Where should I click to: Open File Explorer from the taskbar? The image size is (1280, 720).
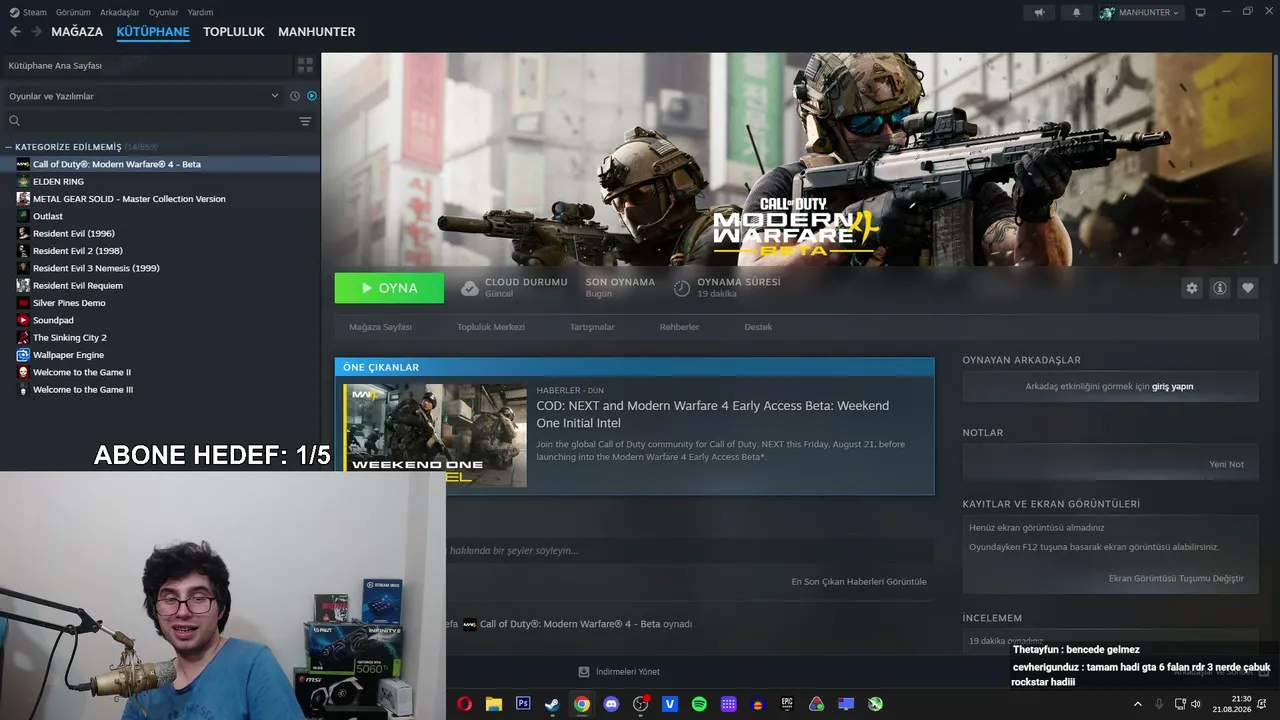pyautogui.click(x=493, y=704)
